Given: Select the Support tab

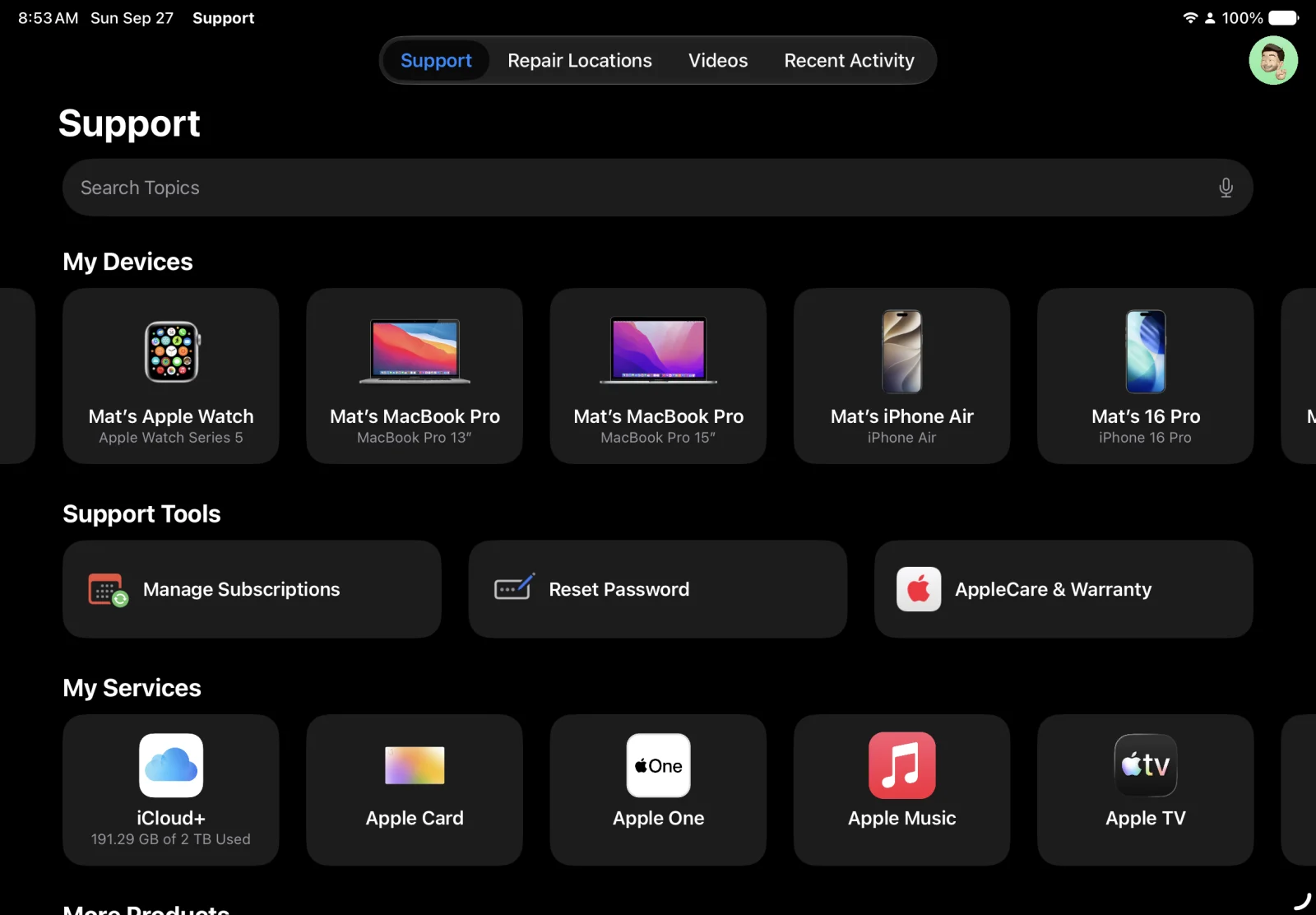Looking at the screenshot, I should pos(436,60).
